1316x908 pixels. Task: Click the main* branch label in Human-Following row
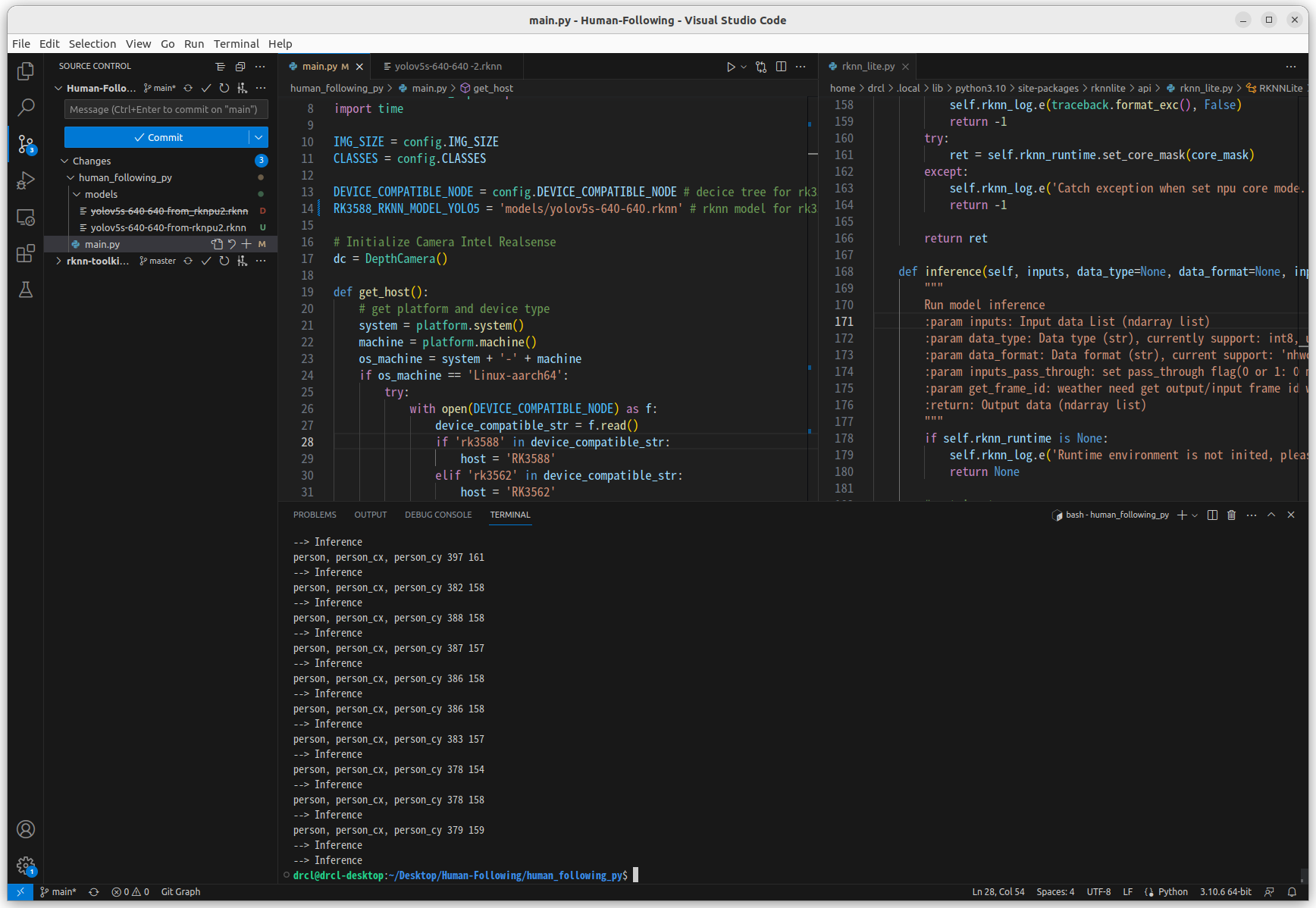(x=159, y=88)
